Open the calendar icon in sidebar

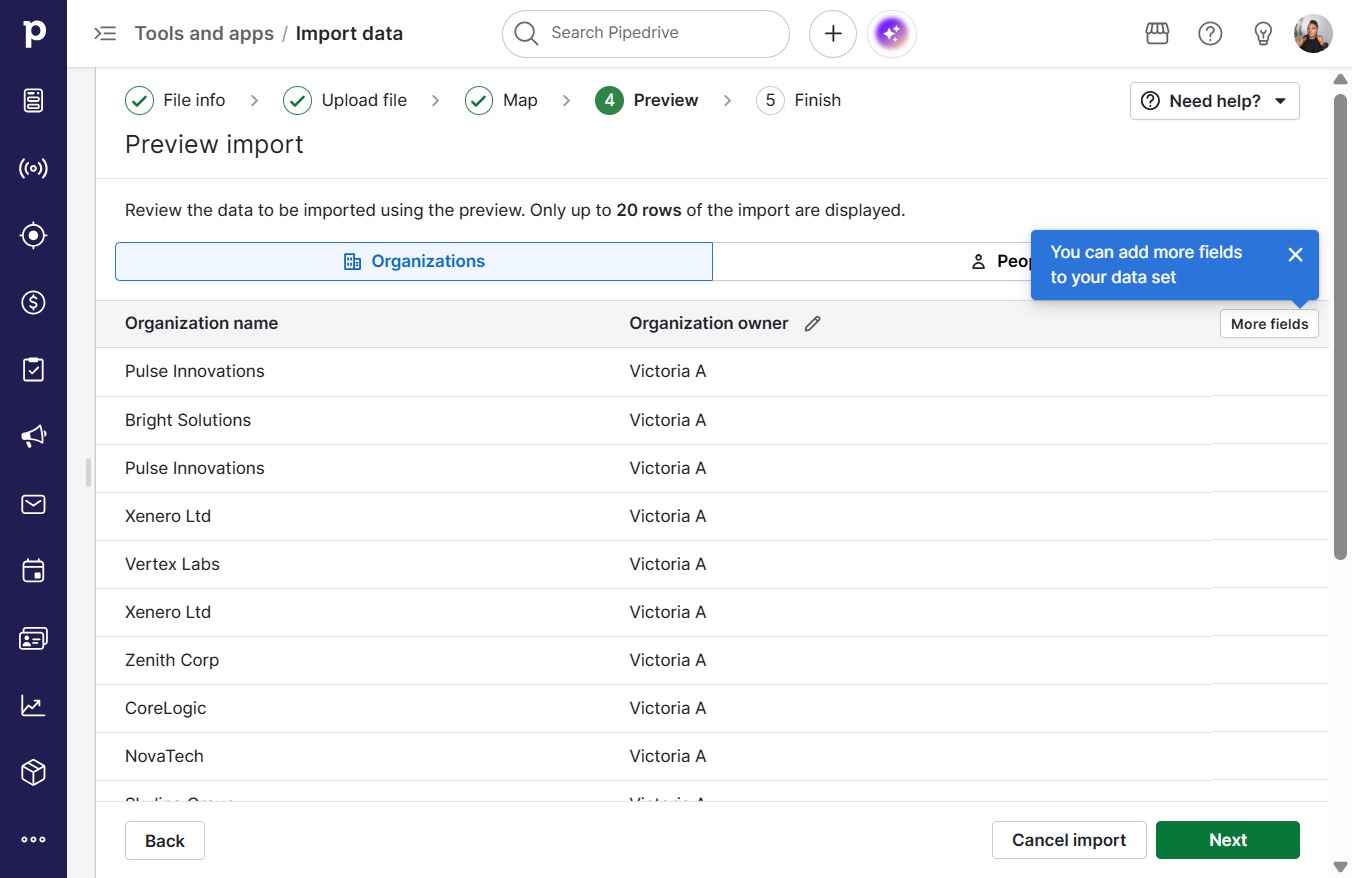click(x=34, y=571)
